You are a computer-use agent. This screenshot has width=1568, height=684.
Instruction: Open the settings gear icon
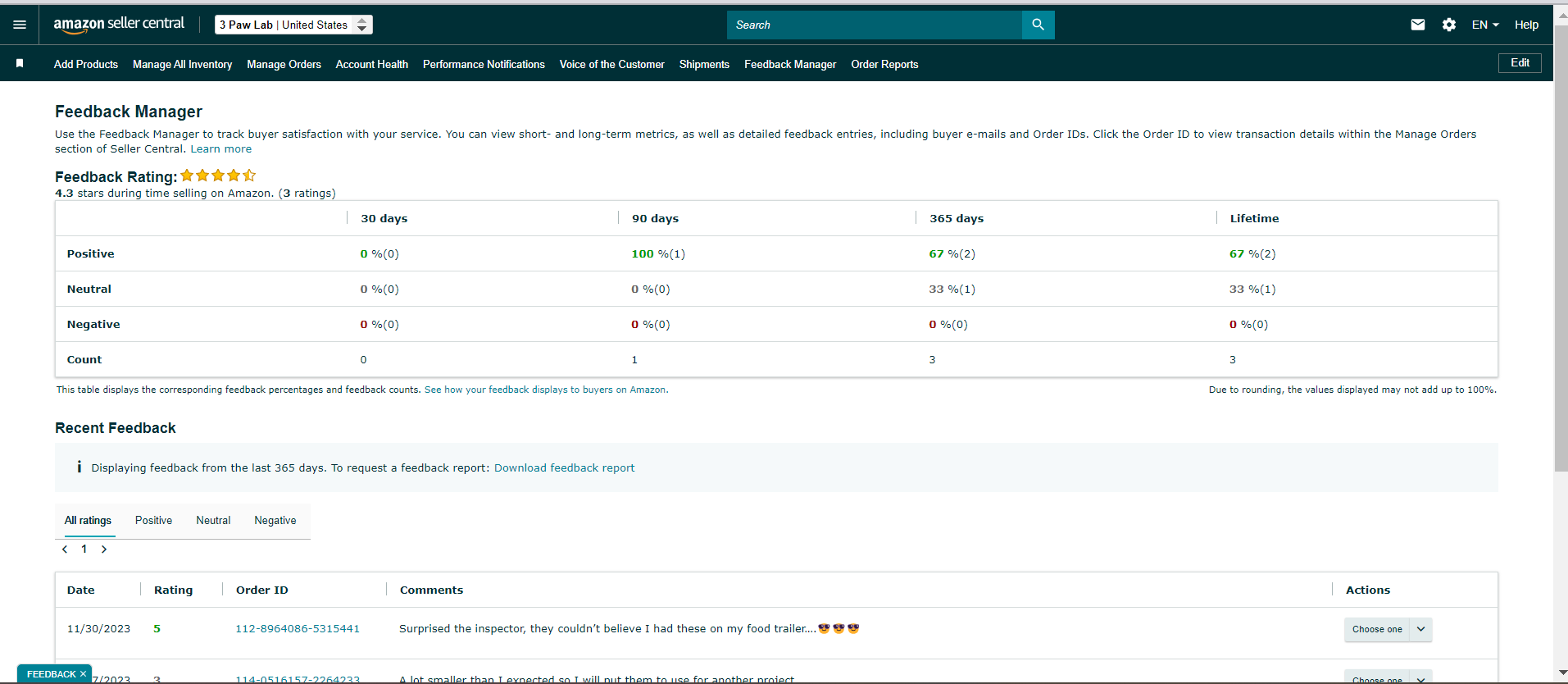(x=1449, y=25)
